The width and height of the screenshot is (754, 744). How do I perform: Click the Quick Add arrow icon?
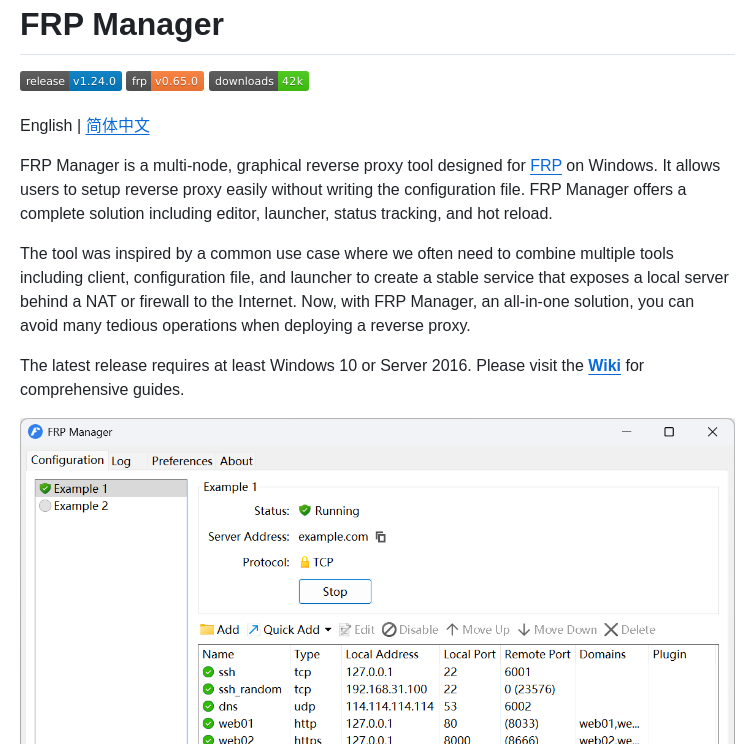click(253, 630)
